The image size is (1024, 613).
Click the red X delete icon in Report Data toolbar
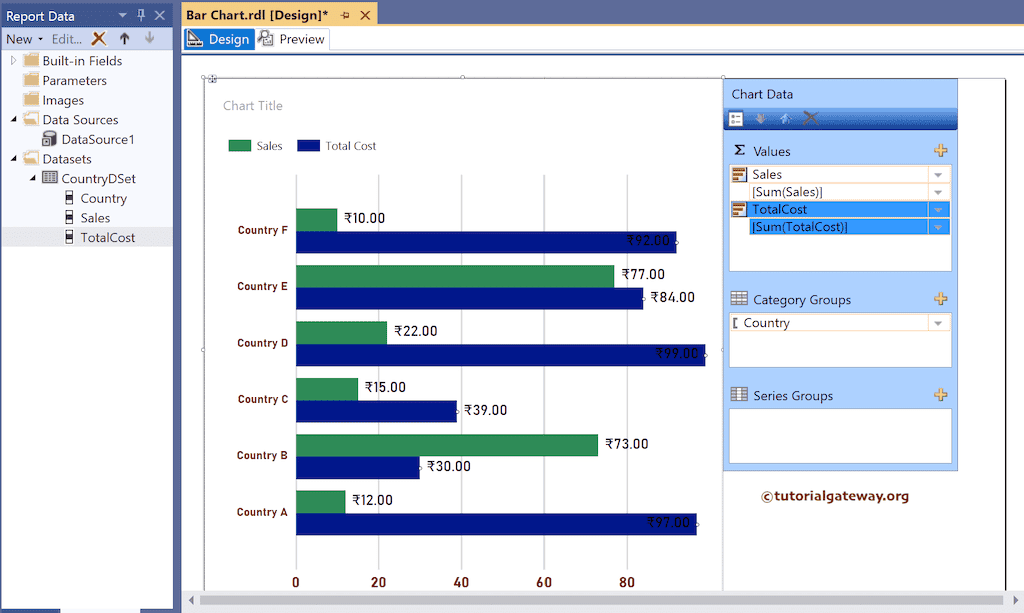click(x=98, y=38)
